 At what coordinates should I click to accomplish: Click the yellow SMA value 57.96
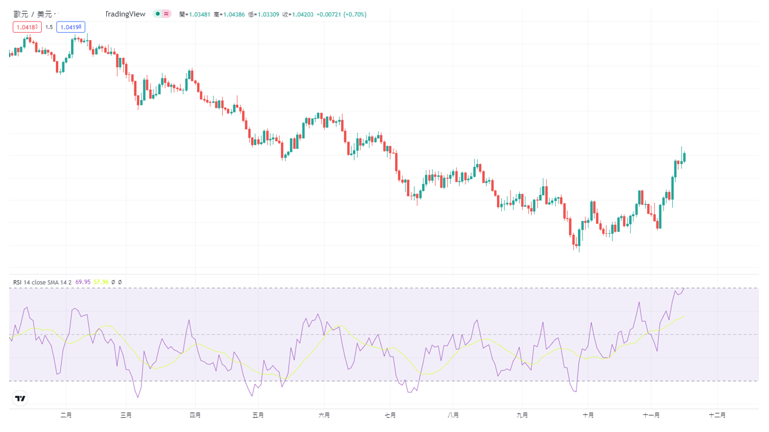(101, 282)
